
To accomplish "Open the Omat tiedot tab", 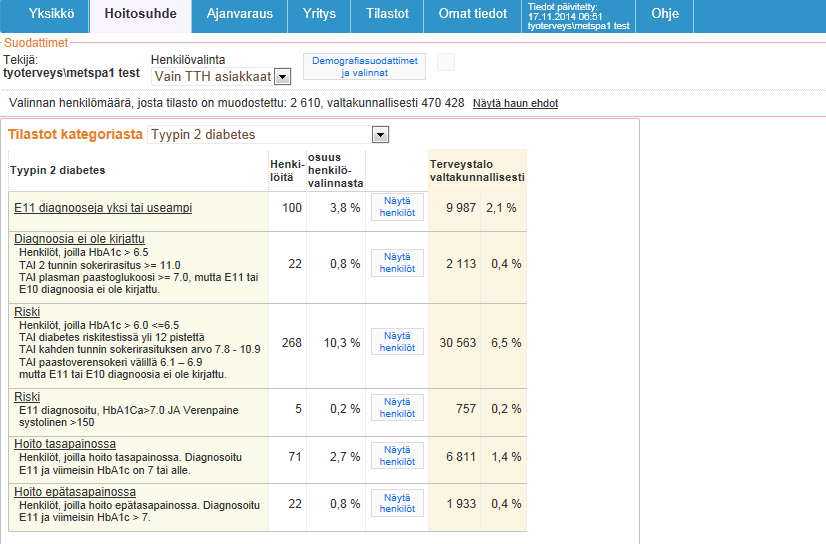I will [x=473, y=16].
